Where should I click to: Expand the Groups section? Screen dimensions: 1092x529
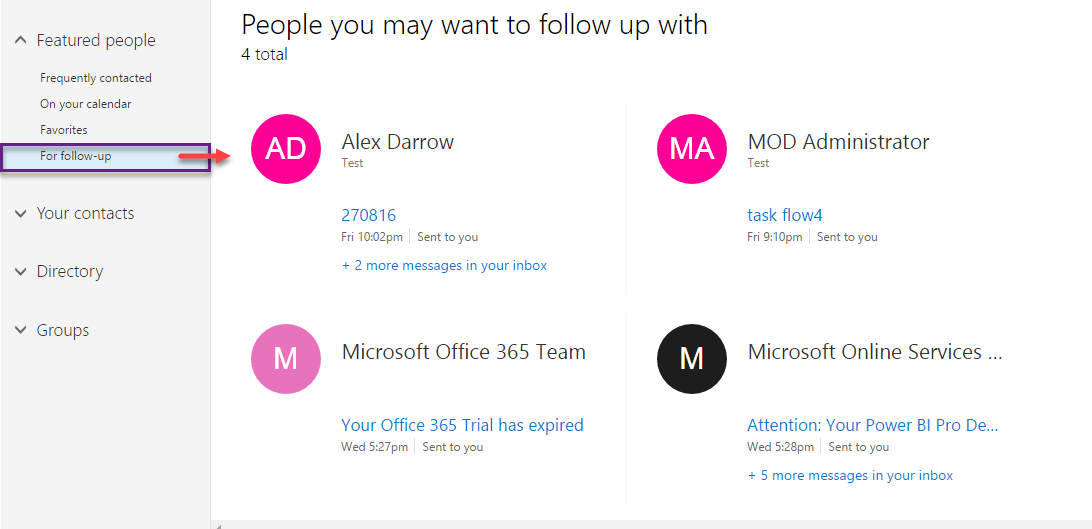(21, 330)
